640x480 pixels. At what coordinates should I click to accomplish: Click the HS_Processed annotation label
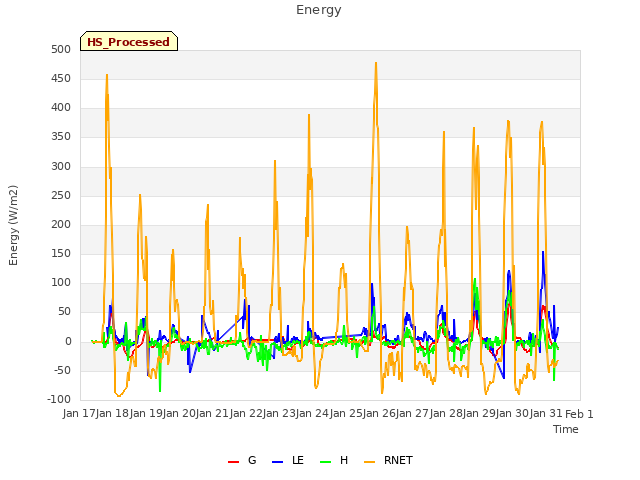pos(129,41)
